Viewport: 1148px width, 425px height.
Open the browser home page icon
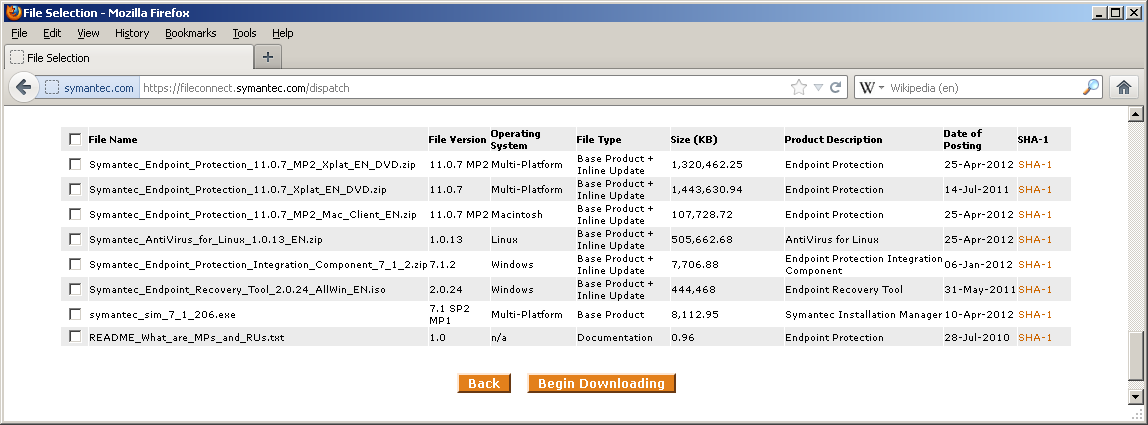1124,88
